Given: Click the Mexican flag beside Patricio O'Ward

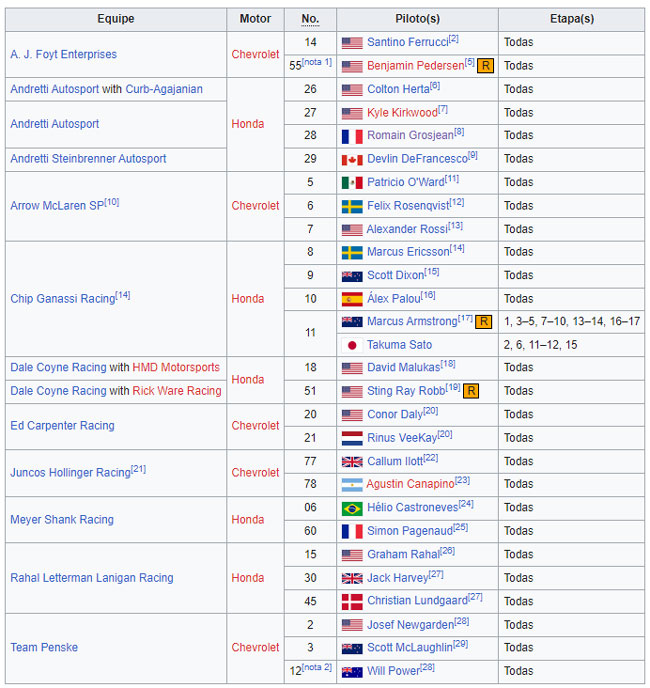Looking at the screenshot, I should 352,183.
